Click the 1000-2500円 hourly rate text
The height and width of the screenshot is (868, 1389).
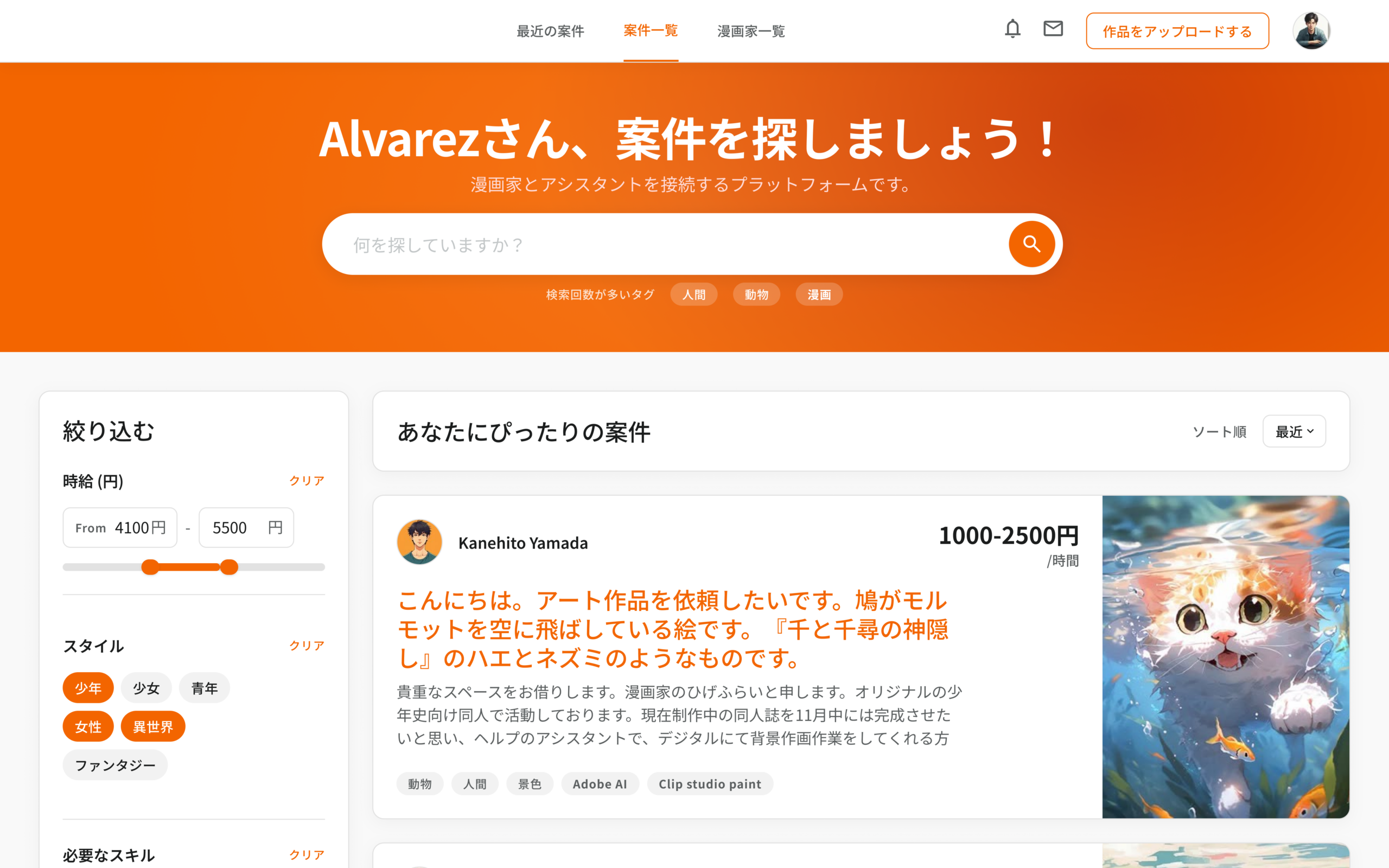coord(1009,536)
